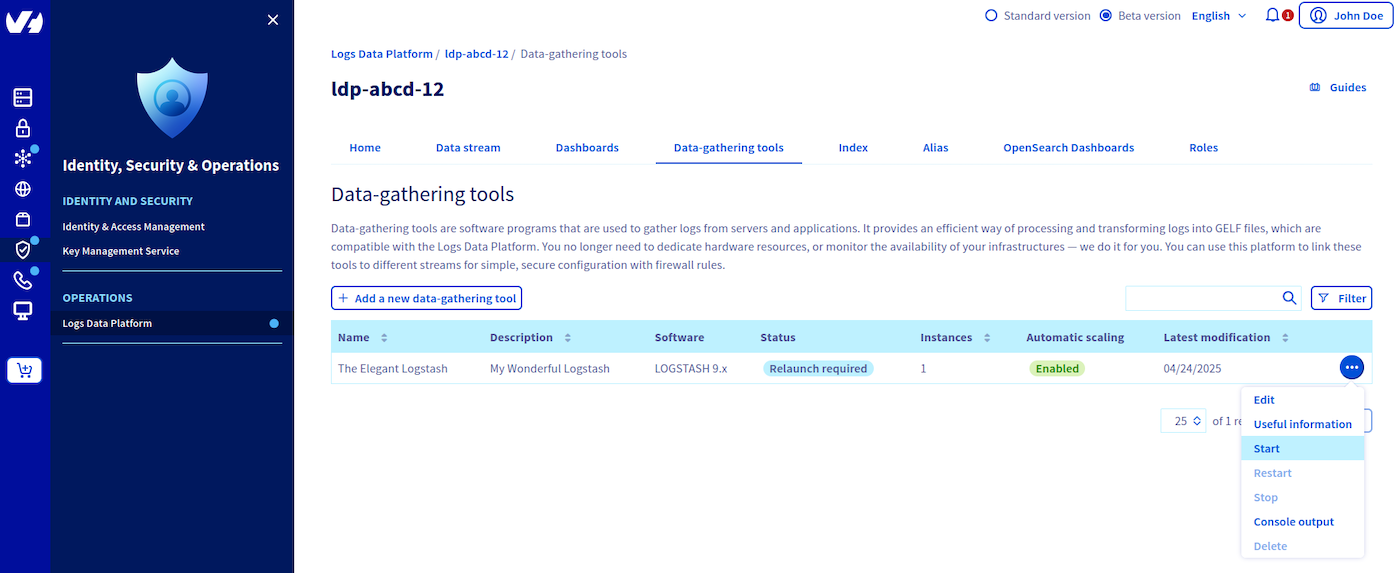
Task: Select the phone icon in sidebar
Action: [23, 280]
